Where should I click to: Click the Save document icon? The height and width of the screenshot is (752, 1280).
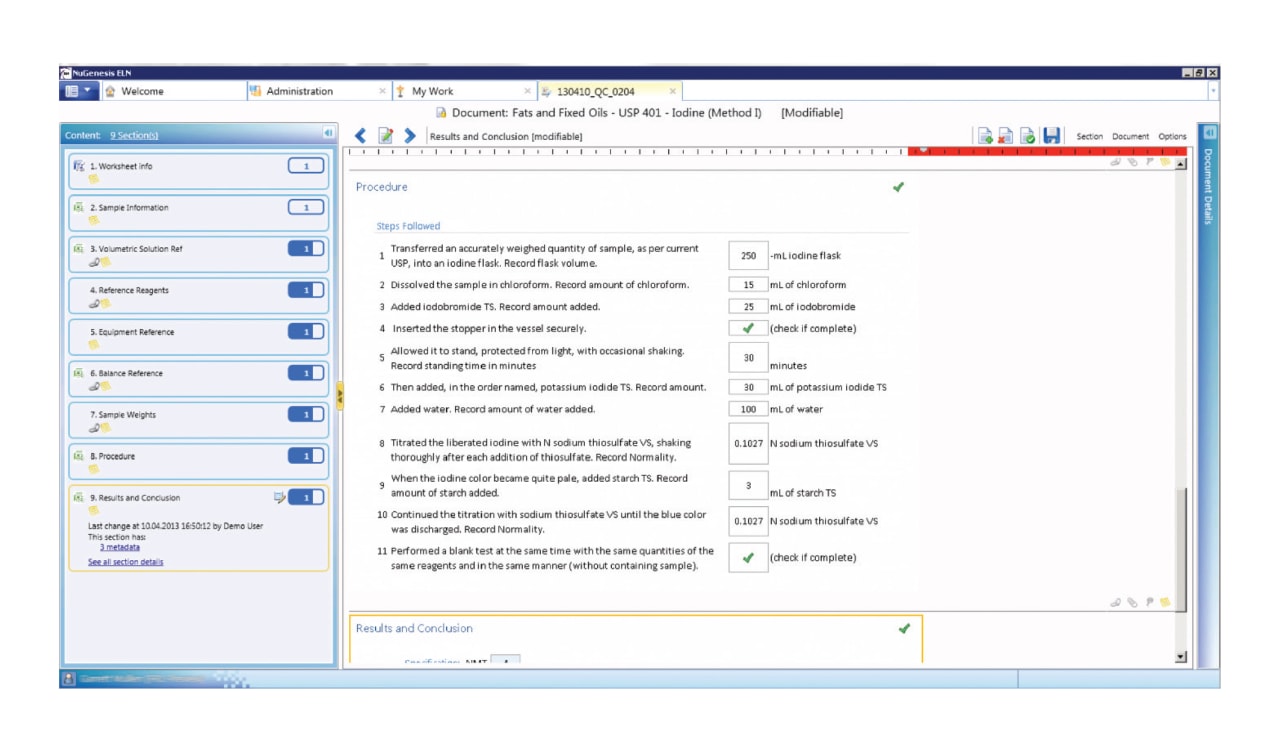click(x=1051, y=135)
